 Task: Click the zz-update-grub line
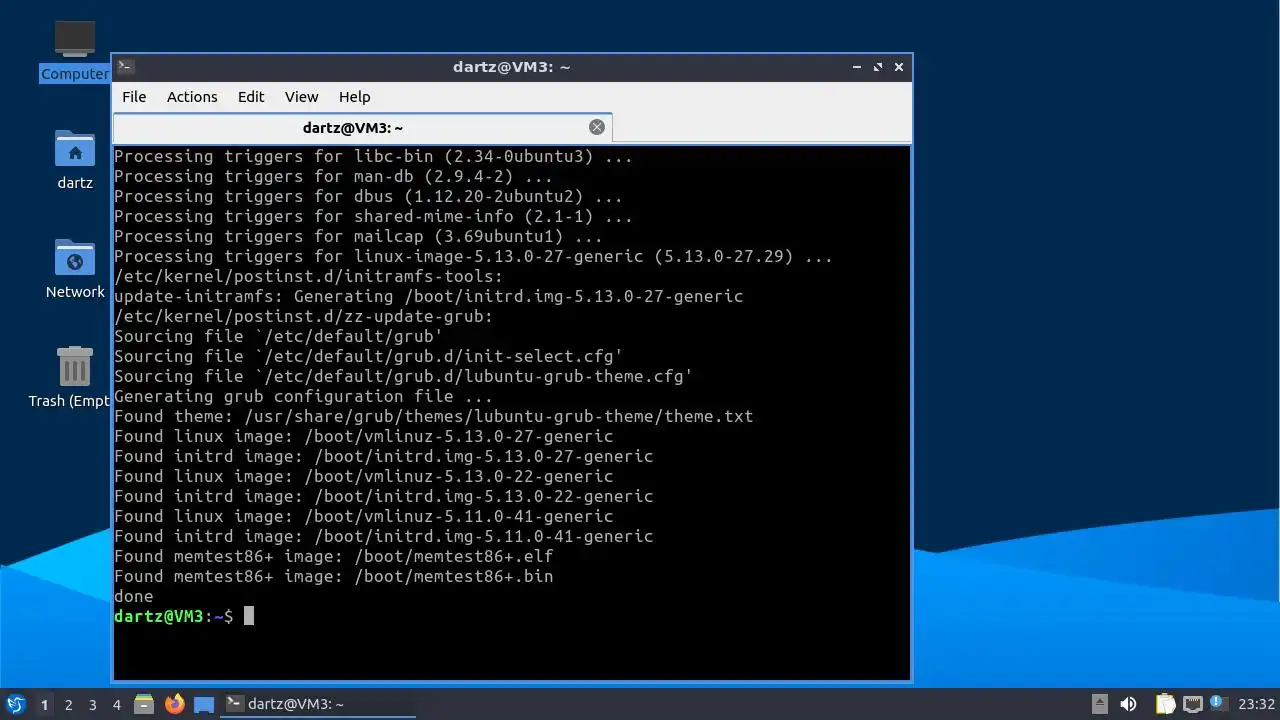point(303,316)
